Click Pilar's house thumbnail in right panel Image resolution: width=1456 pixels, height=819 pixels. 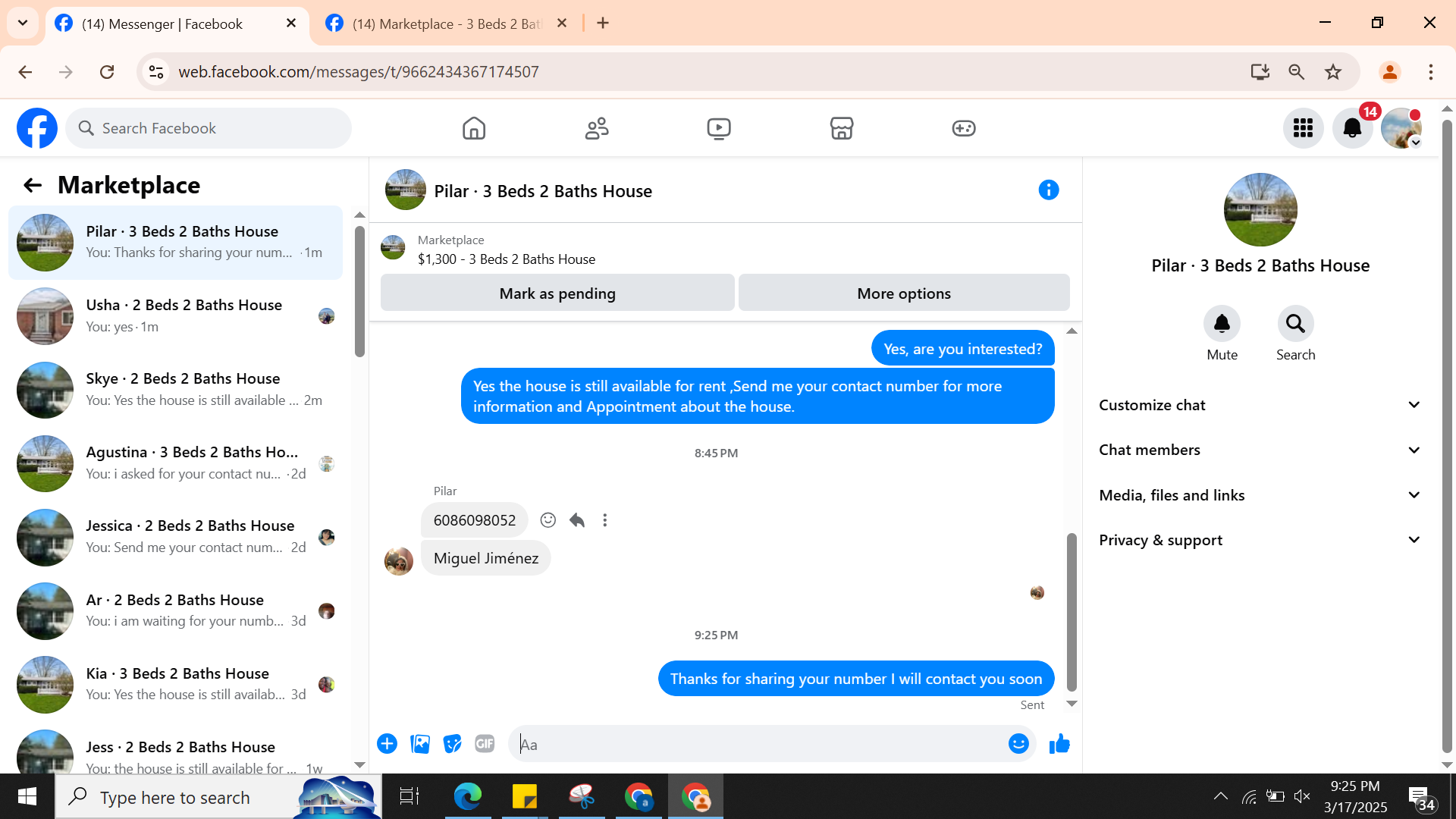(1260, 209)
